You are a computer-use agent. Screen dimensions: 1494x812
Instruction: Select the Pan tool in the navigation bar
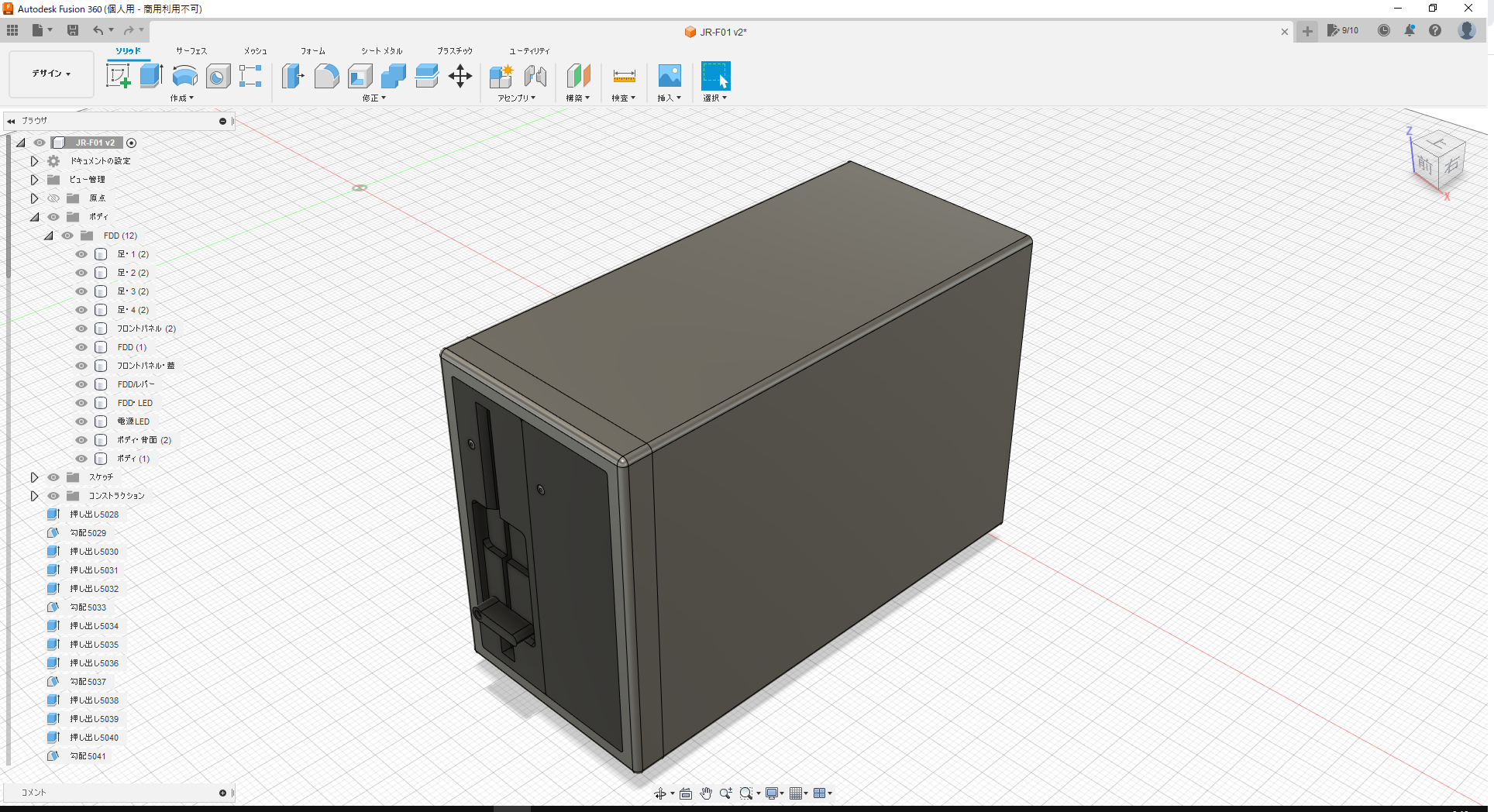706,793
